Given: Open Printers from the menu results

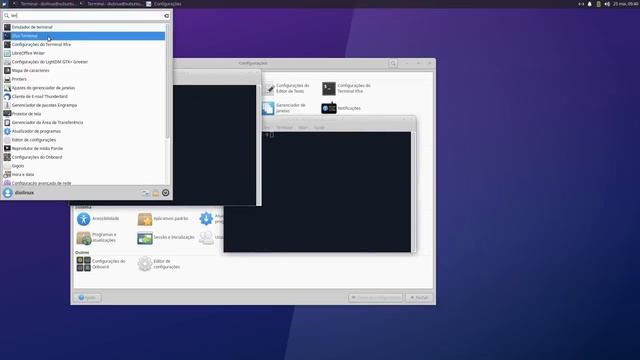Looking at the screenshot, I should (84, 79).
